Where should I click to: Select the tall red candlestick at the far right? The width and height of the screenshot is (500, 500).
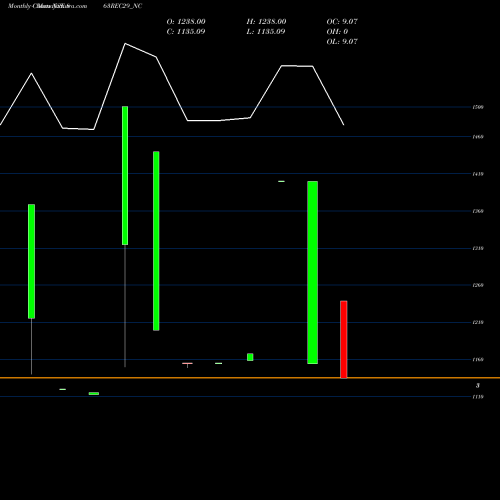click(344, 339)
